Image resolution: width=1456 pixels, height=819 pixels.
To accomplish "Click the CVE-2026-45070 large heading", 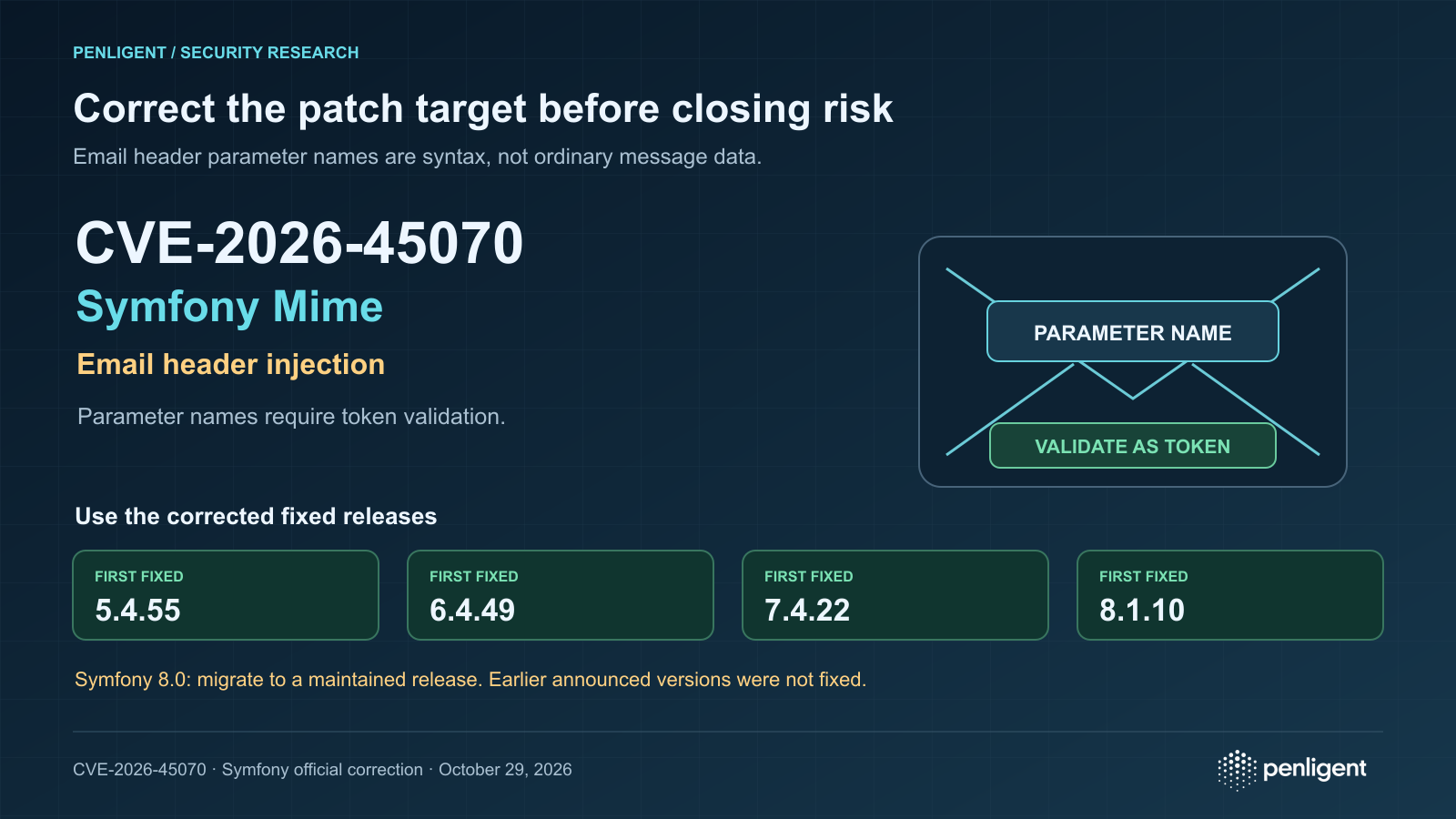I will click(x=299, y=243).
